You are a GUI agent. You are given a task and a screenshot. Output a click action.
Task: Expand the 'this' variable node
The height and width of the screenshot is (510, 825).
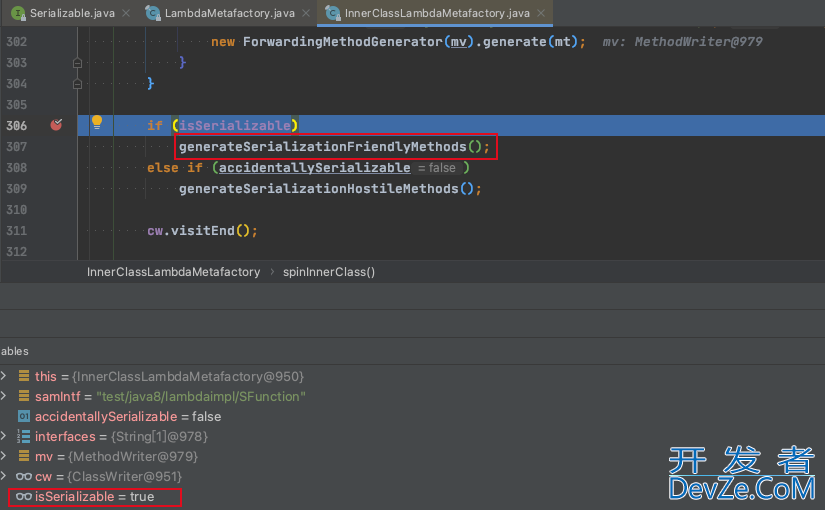[4, 376]
